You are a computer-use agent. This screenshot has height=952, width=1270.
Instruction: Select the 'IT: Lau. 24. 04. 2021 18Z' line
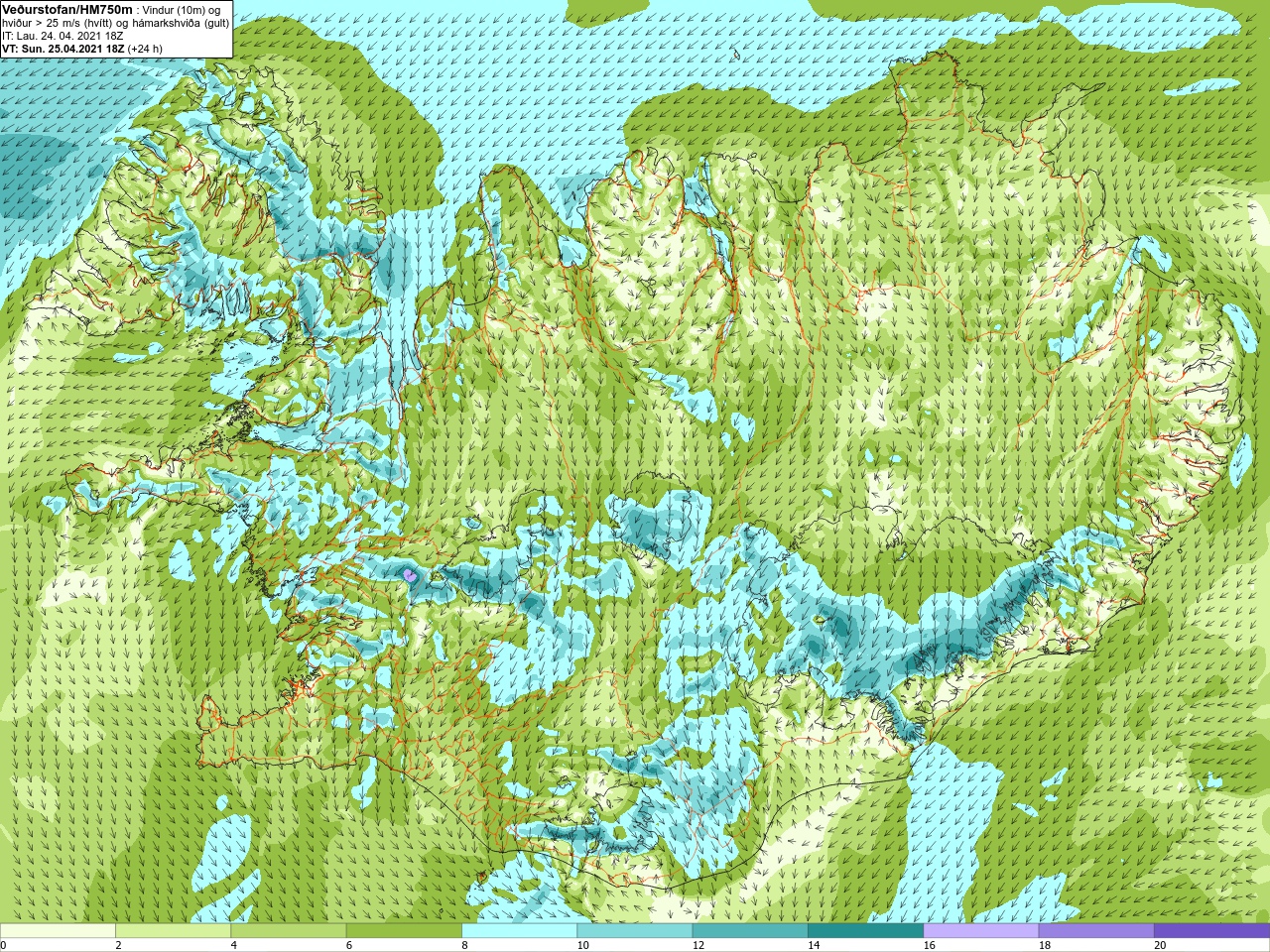63,36
